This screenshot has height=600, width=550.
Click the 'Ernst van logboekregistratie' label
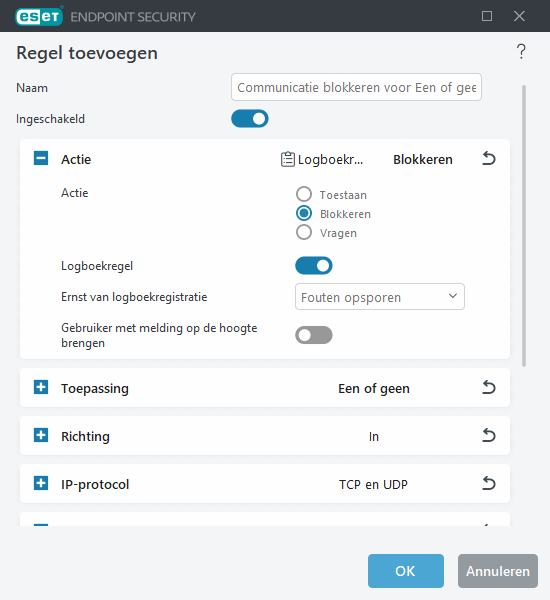134,297
